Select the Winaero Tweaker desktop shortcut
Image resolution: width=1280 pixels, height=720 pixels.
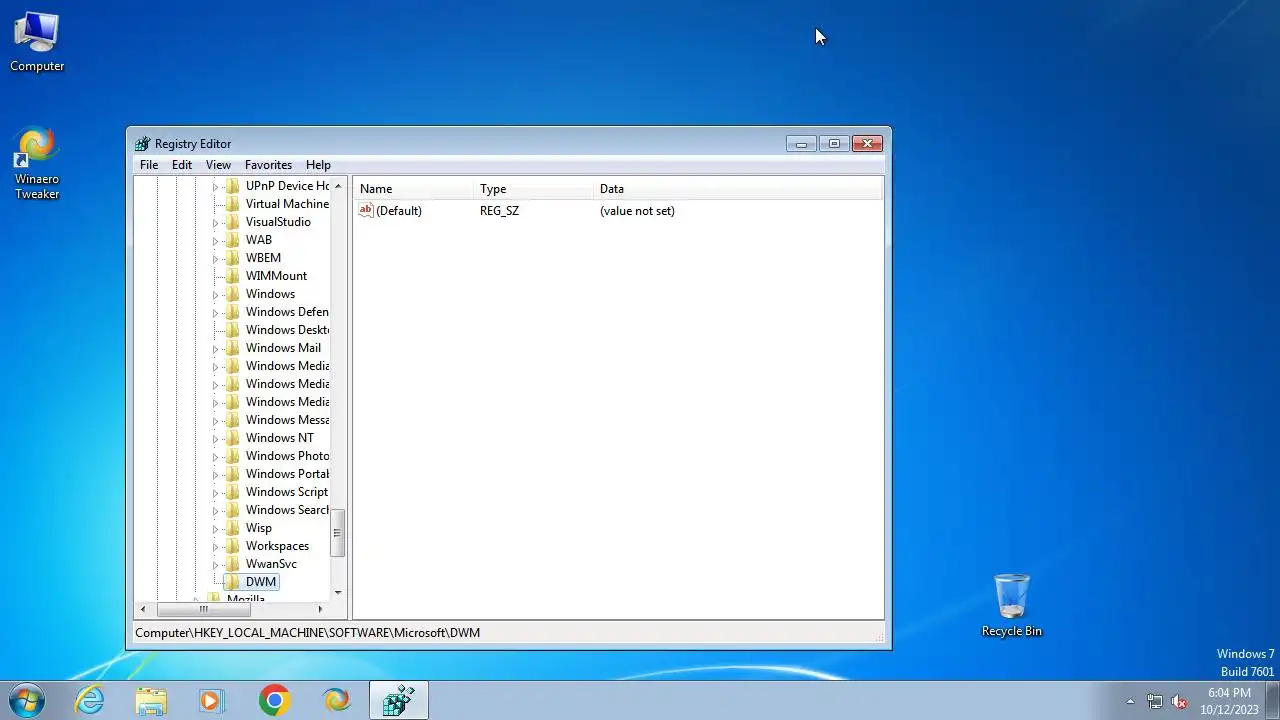pyautogui.click(x=37, y=163)
